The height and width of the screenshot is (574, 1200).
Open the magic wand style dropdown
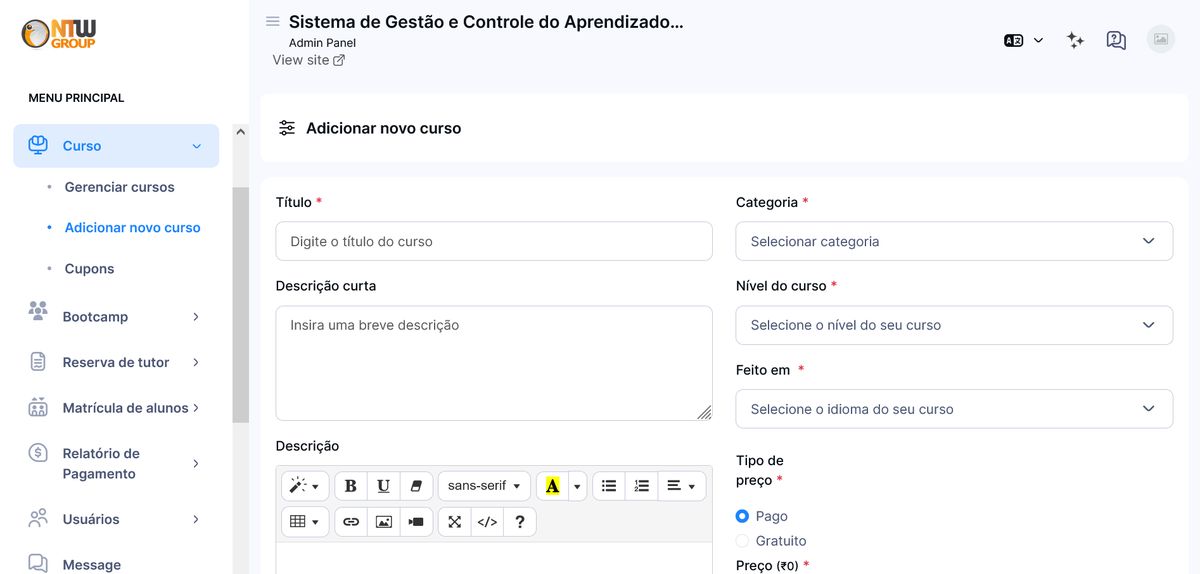(305, 486)
